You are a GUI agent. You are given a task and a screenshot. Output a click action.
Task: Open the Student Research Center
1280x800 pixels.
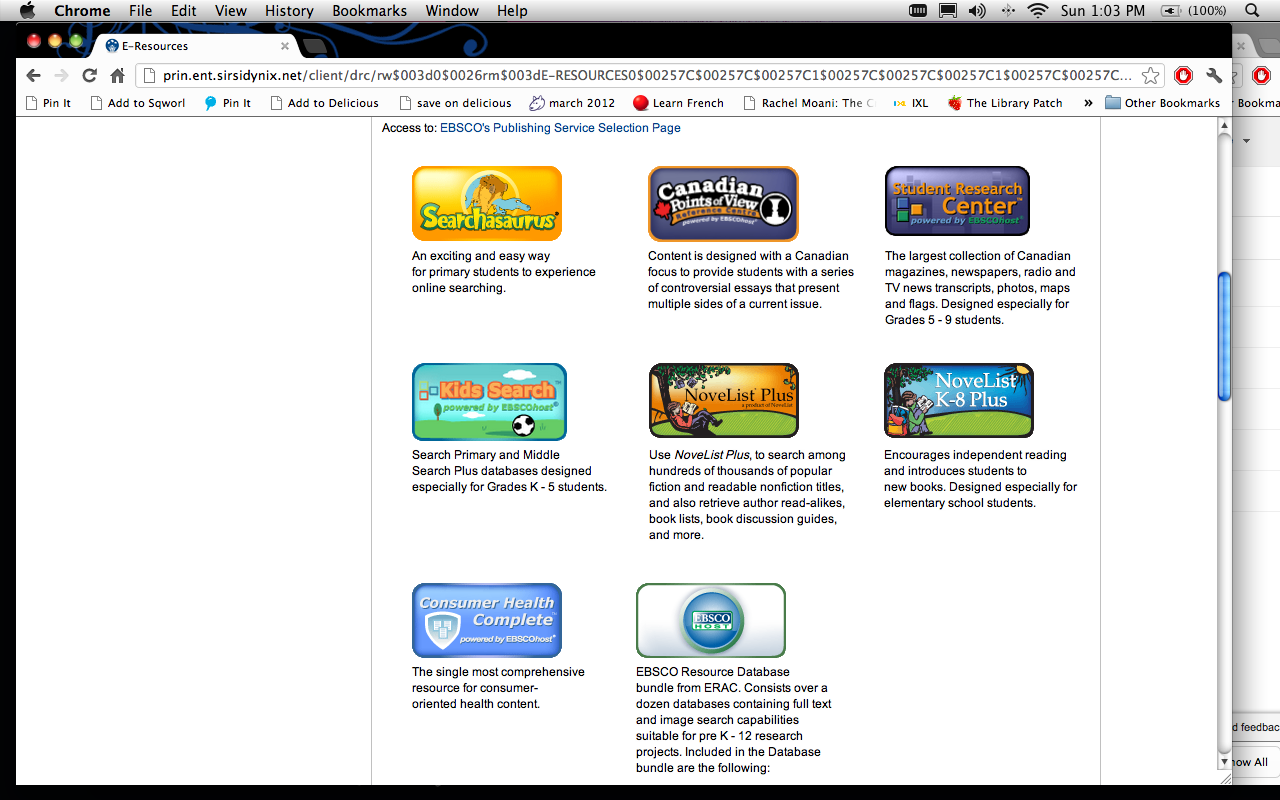pyautogui.click(x=956, y=201)
